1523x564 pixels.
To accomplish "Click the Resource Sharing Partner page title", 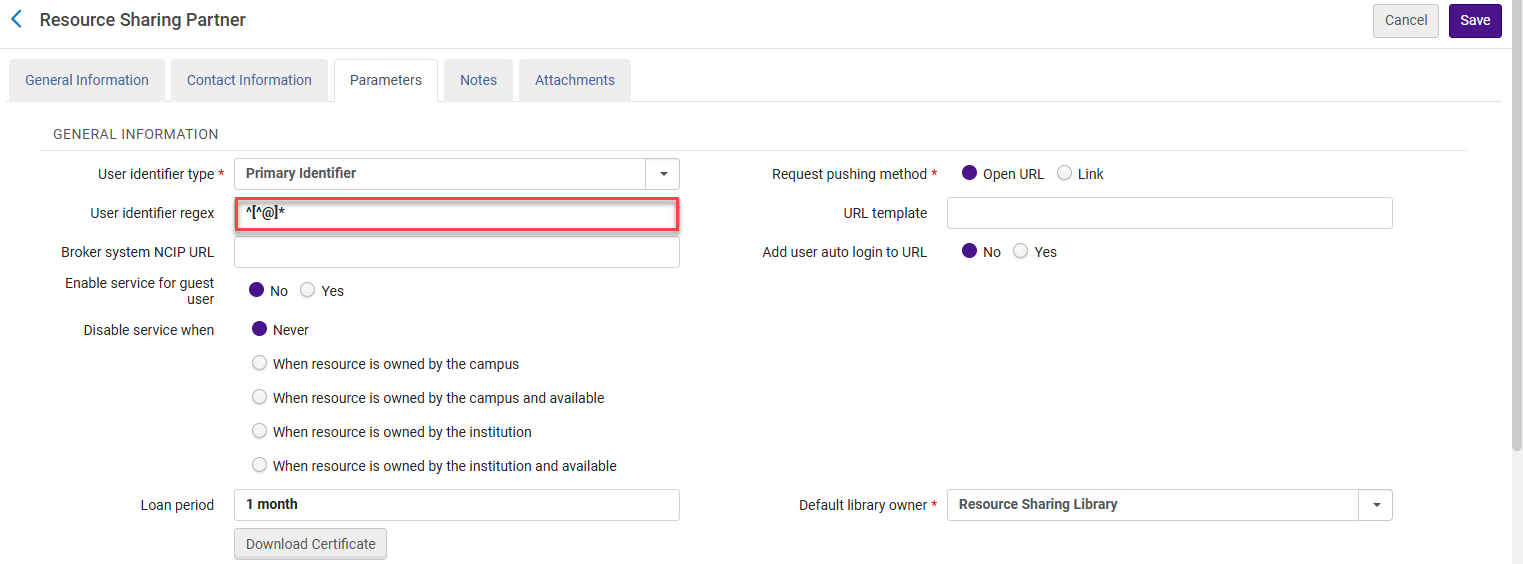I will (x=142, y=20).
